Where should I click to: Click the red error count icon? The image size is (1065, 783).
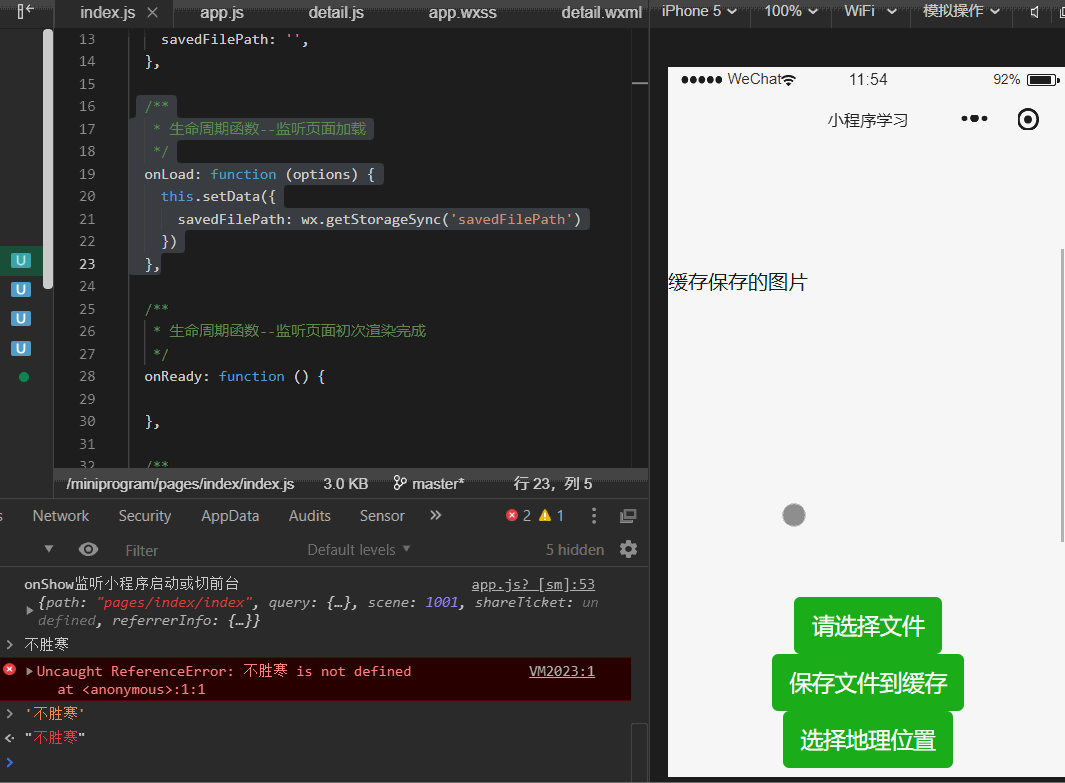point(512,515)
